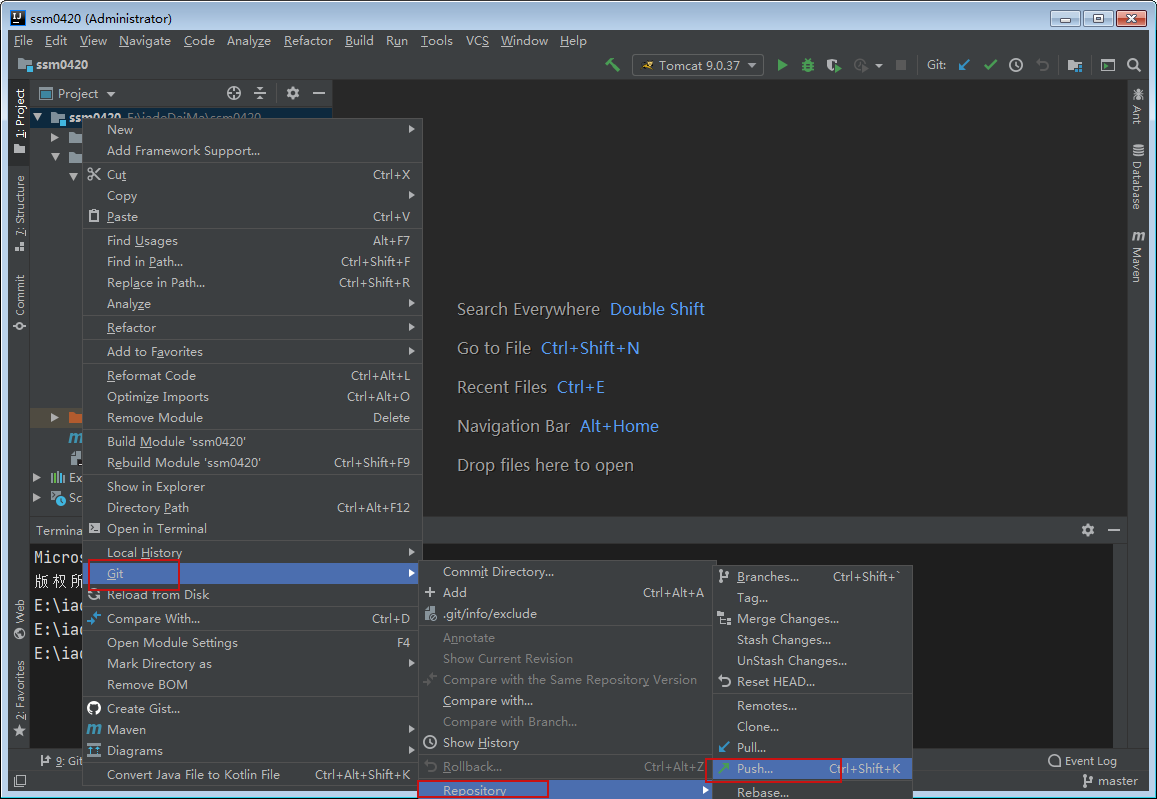Open the Run Anything window icon in toolbar
Viewport: 1157px width, 799px height.
point(1108,65)
